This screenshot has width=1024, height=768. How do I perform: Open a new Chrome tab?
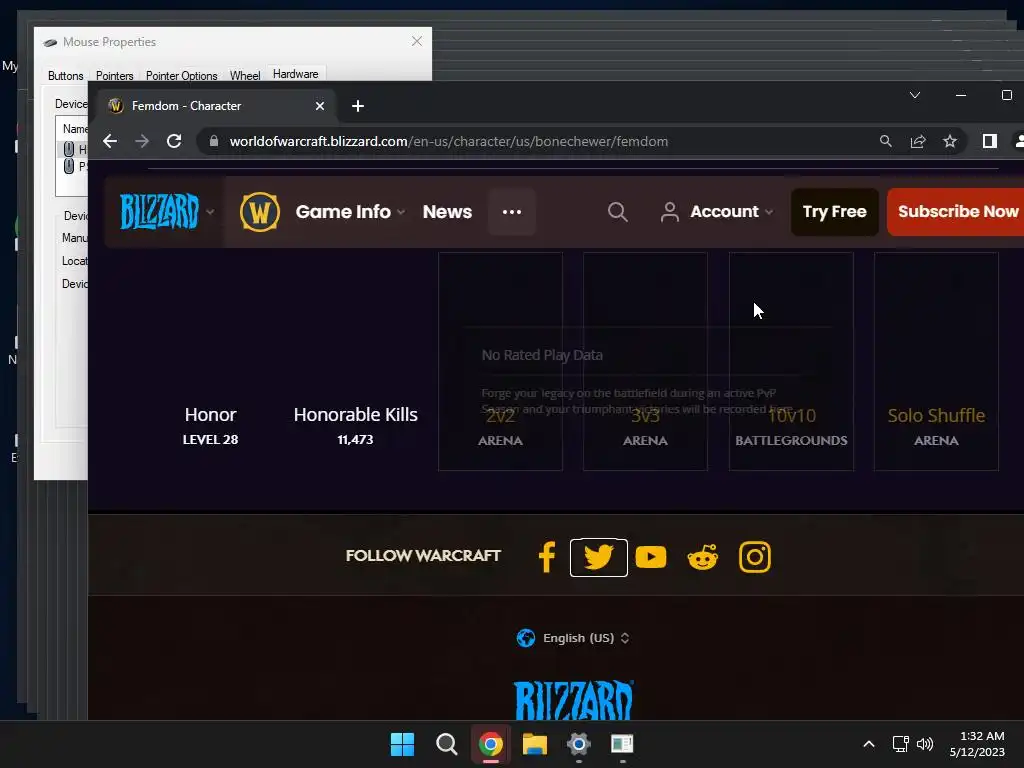(x=358, y=106)
